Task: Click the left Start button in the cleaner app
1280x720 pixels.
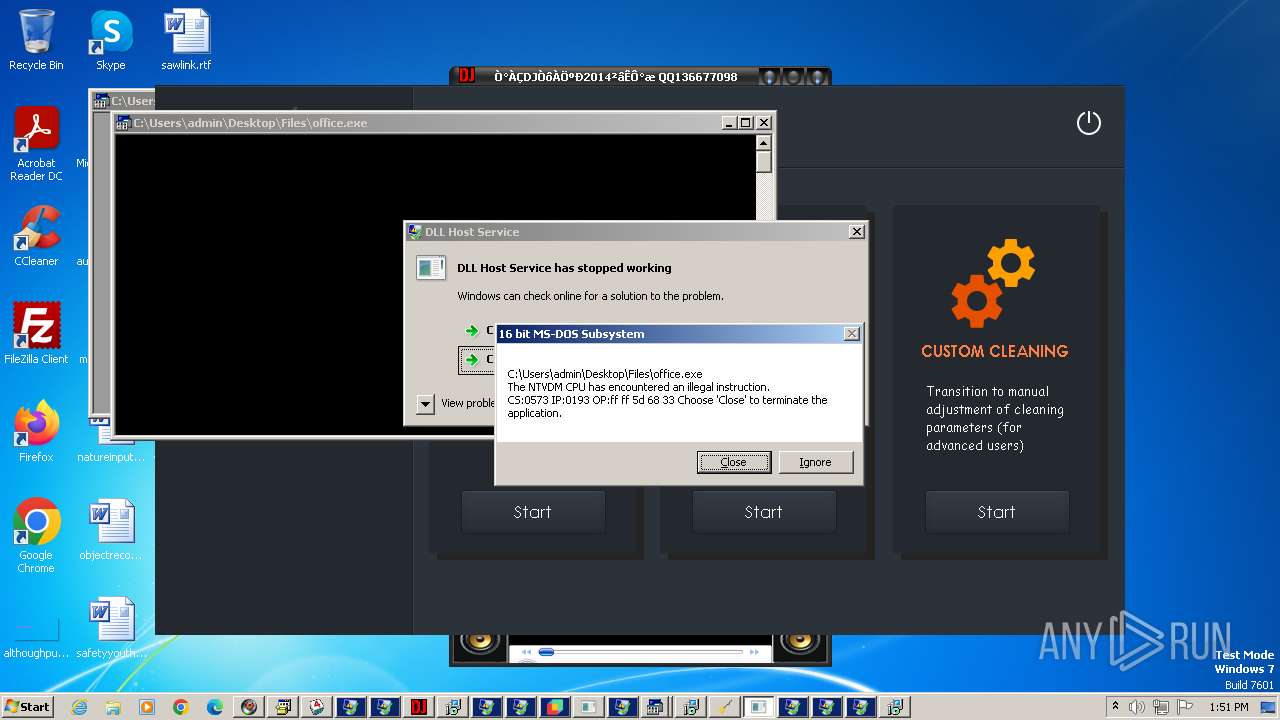Action: click(x=532, y=512)
